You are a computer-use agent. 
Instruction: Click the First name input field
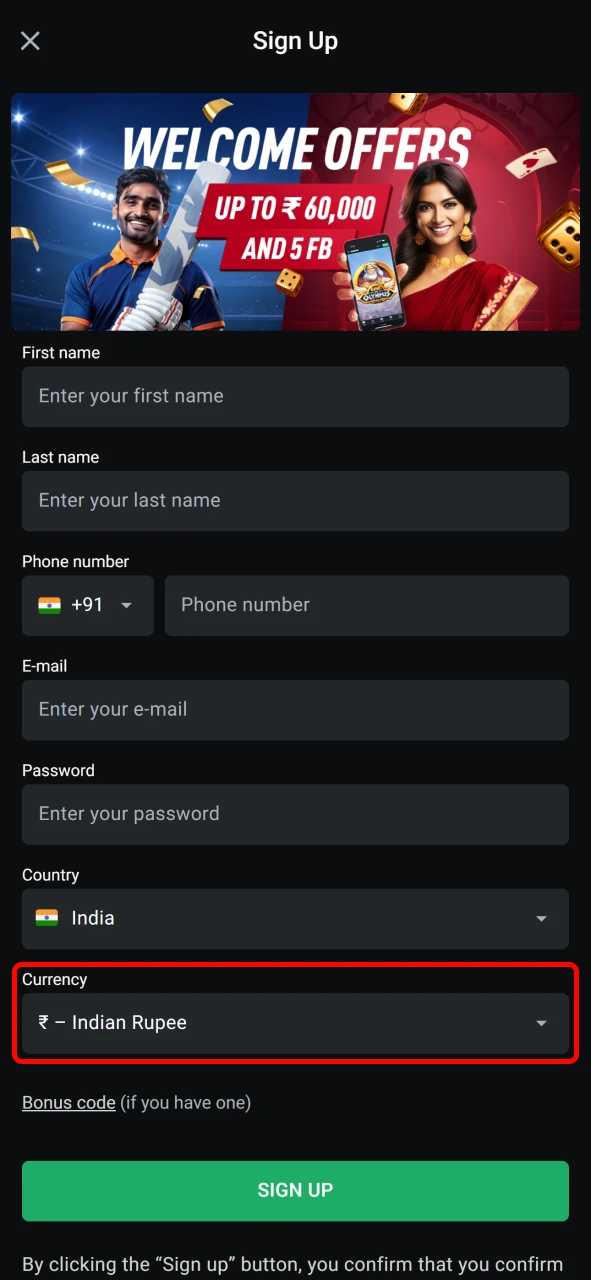point(295,396)
